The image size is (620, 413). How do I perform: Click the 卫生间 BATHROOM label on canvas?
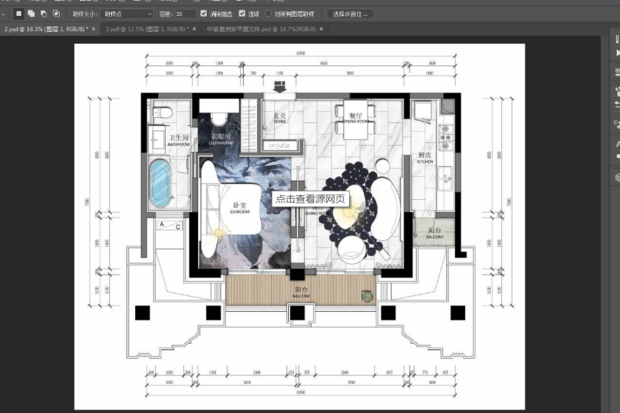click(x=179, y=140)
